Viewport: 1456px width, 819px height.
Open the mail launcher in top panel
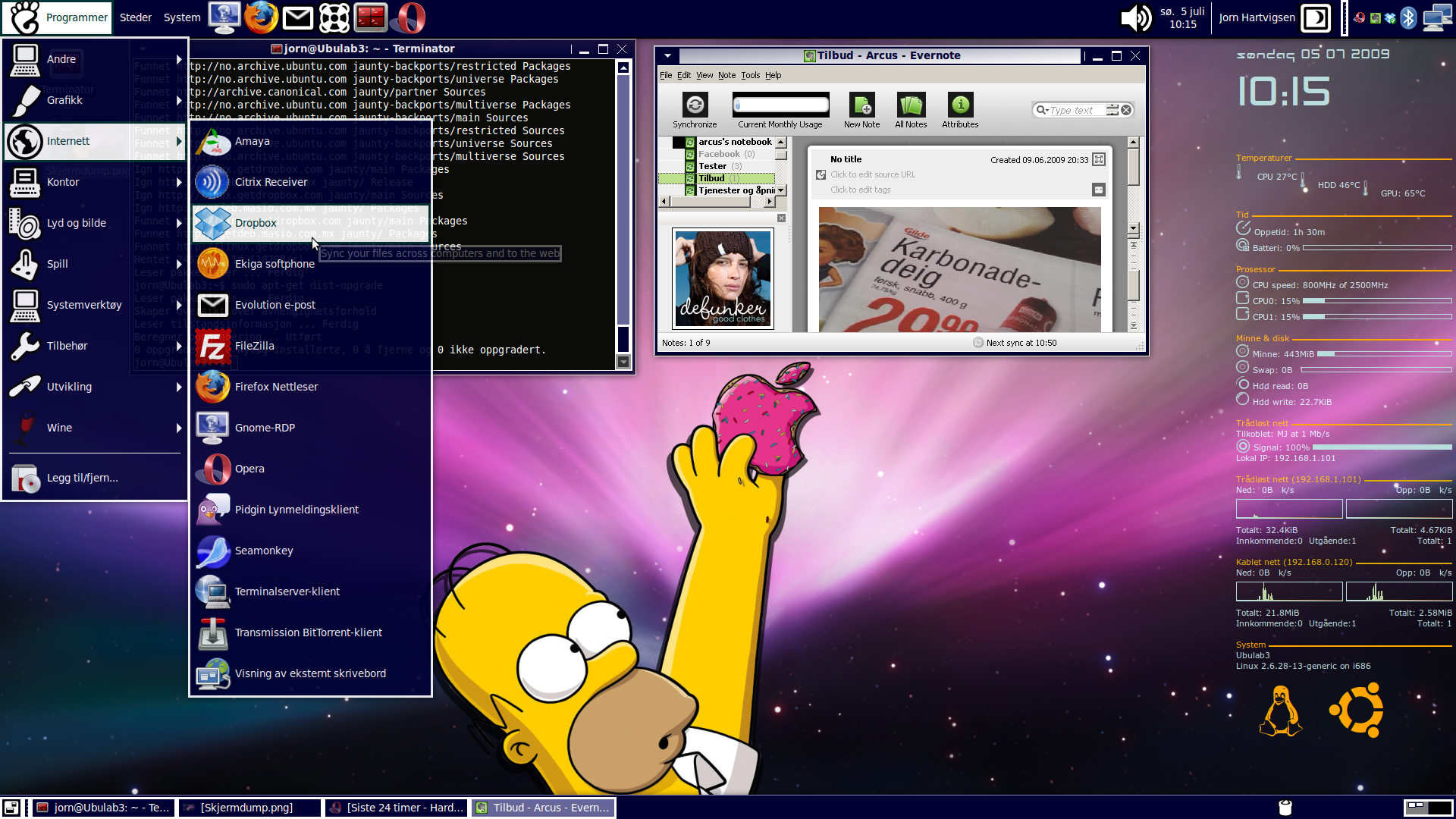click(x=298, y=17)
